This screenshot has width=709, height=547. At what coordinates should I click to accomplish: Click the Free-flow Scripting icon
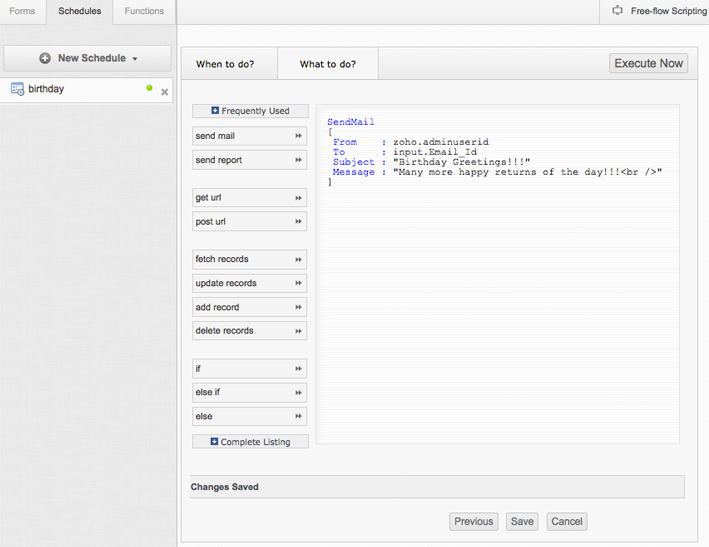point(617,11)
